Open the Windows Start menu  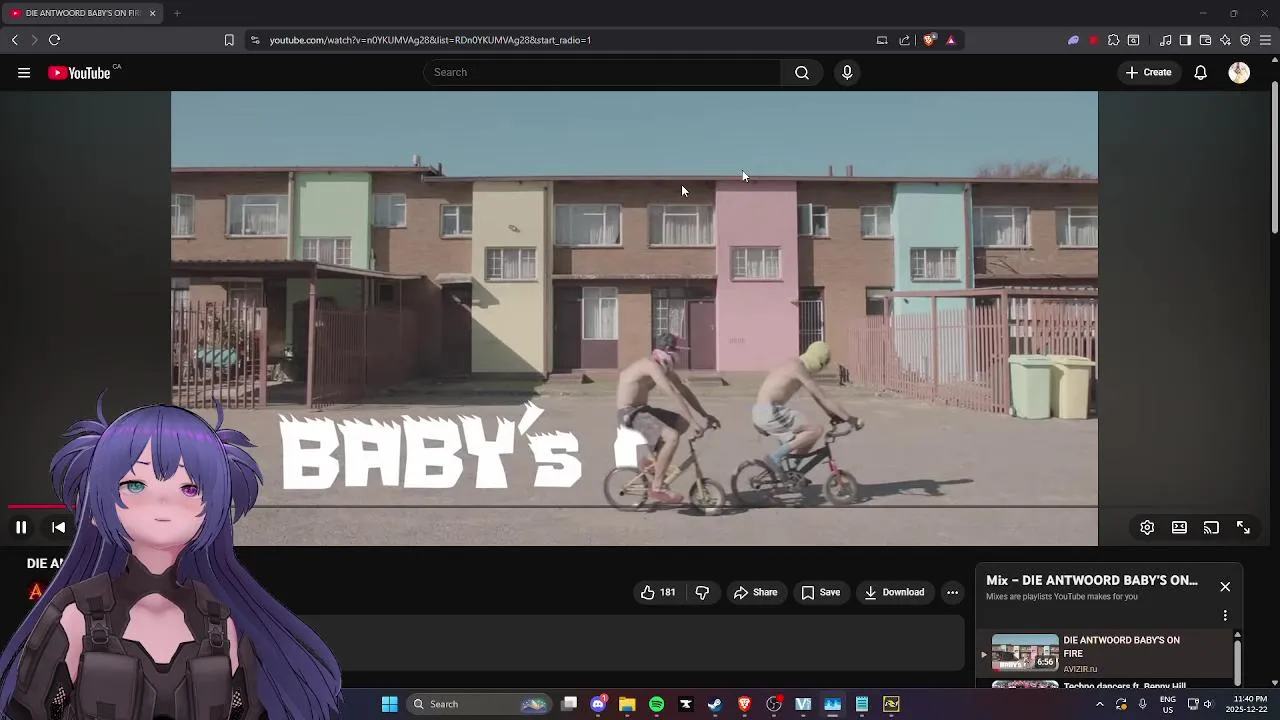(x=390, y=704)
